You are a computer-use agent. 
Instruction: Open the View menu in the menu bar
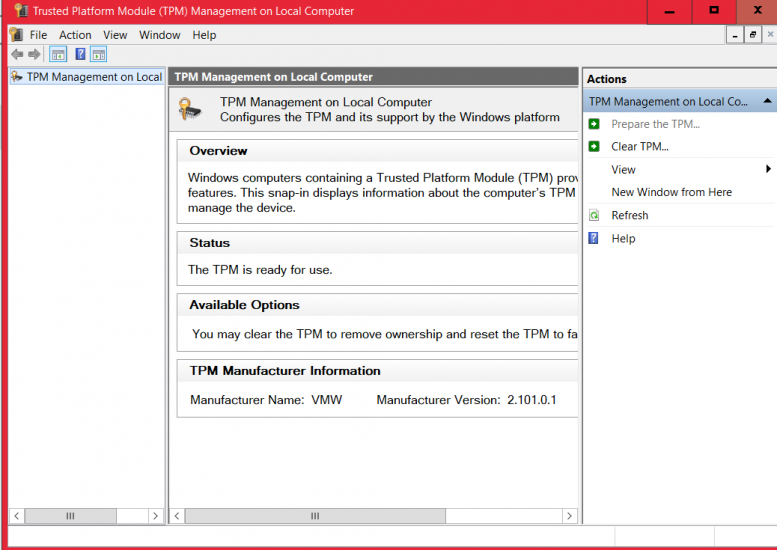click(x=115, y=35)
